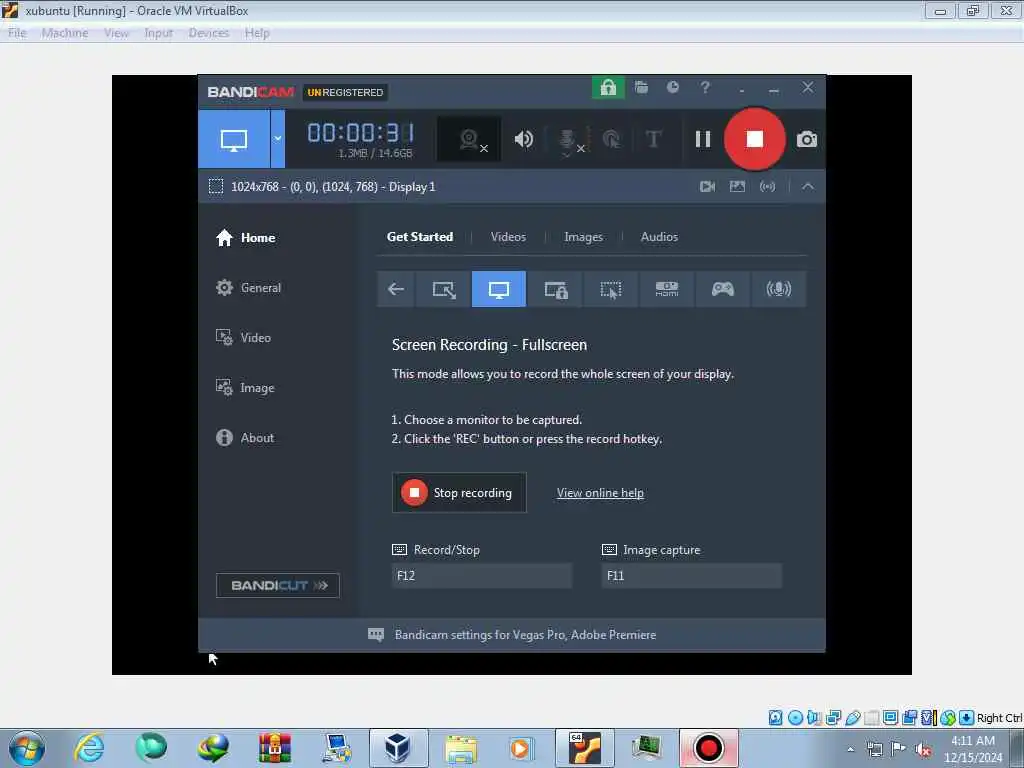Click the fullscreen monitor mode button in Bandicam header
This screenshot has height=768, width=1024.
(234, 139)
